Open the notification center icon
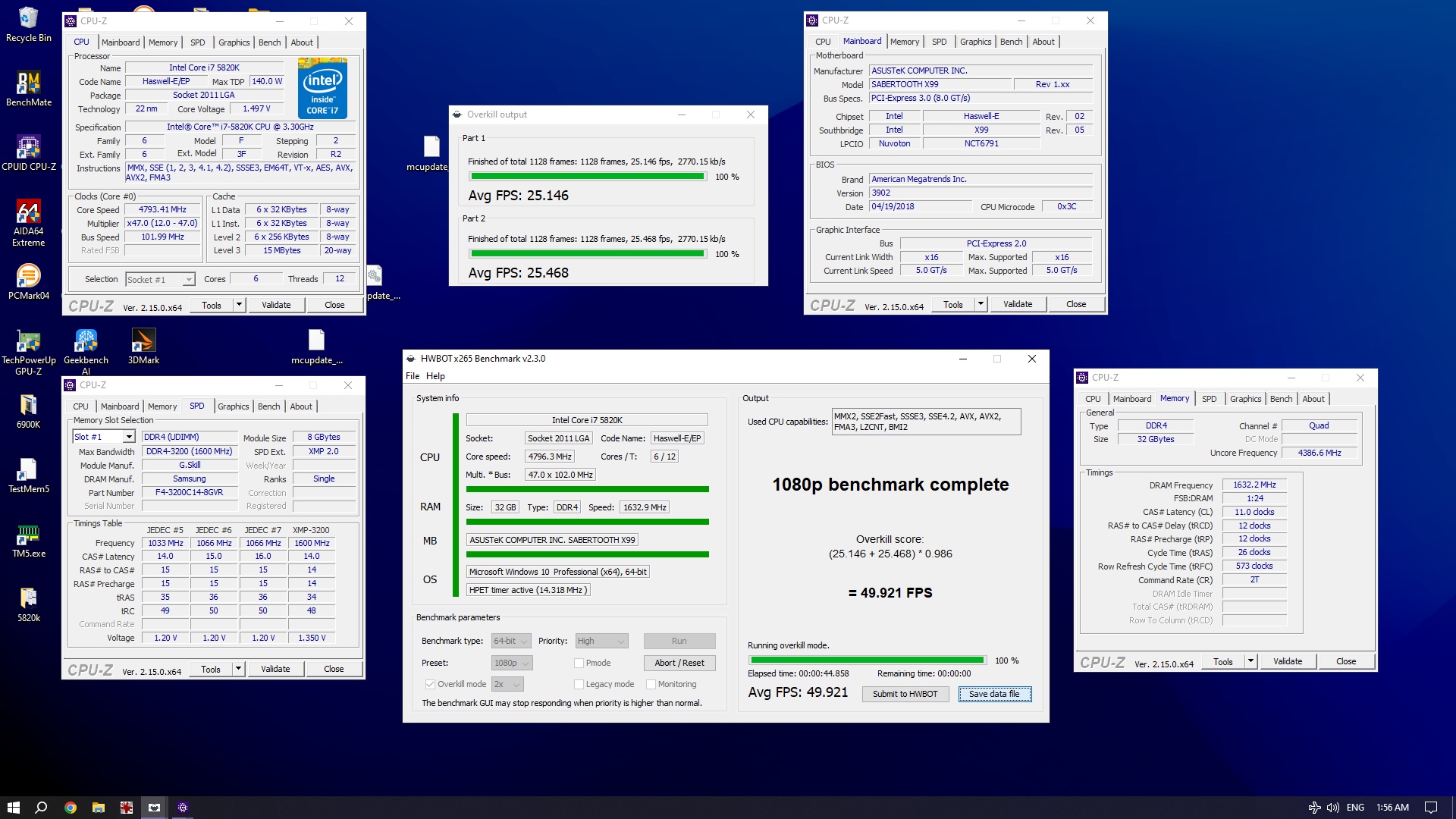The height and width of the screenshot is (819, 1456). [1431, 807]
